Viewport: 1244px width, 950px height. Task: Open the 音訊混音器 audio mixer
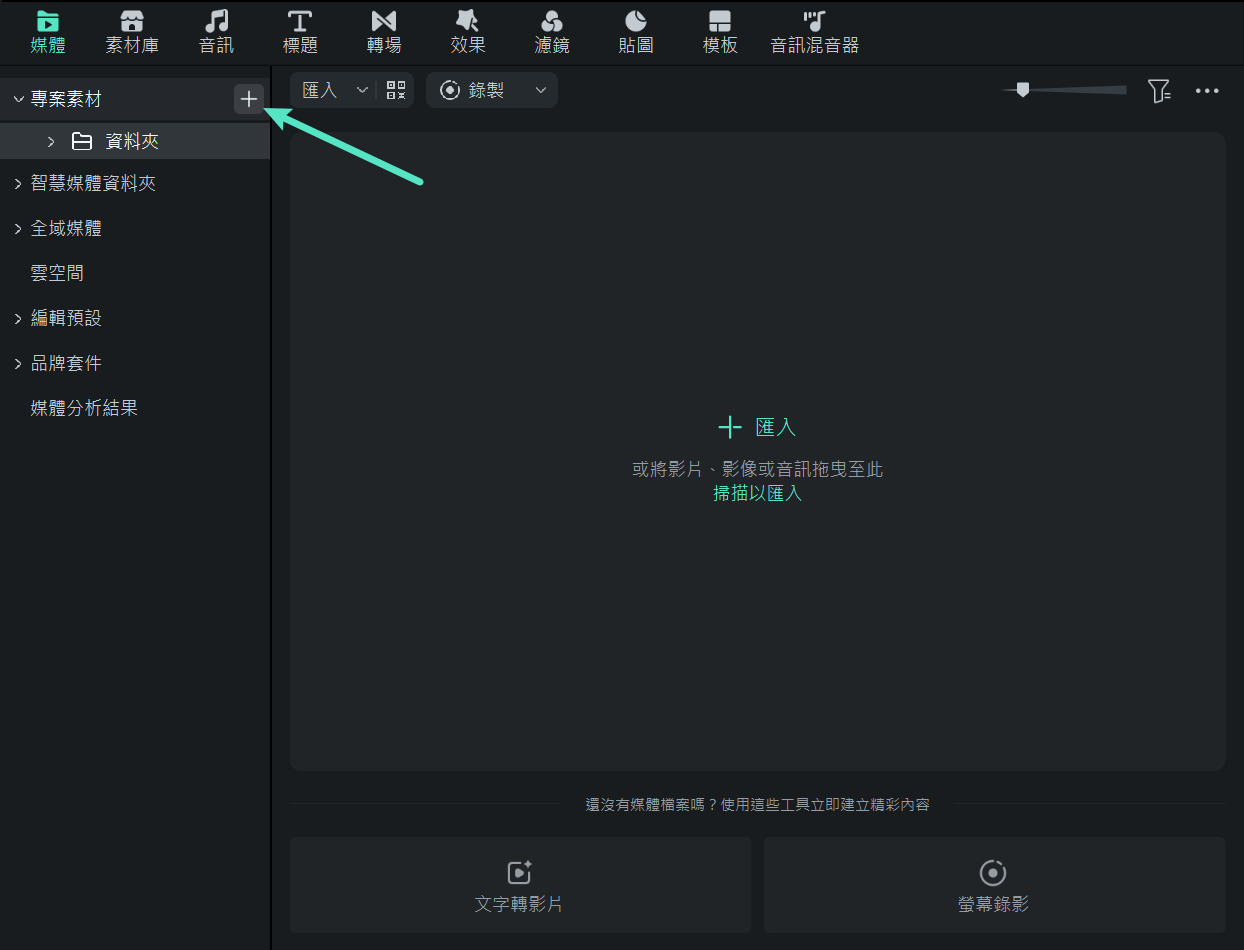pos(815,32)
